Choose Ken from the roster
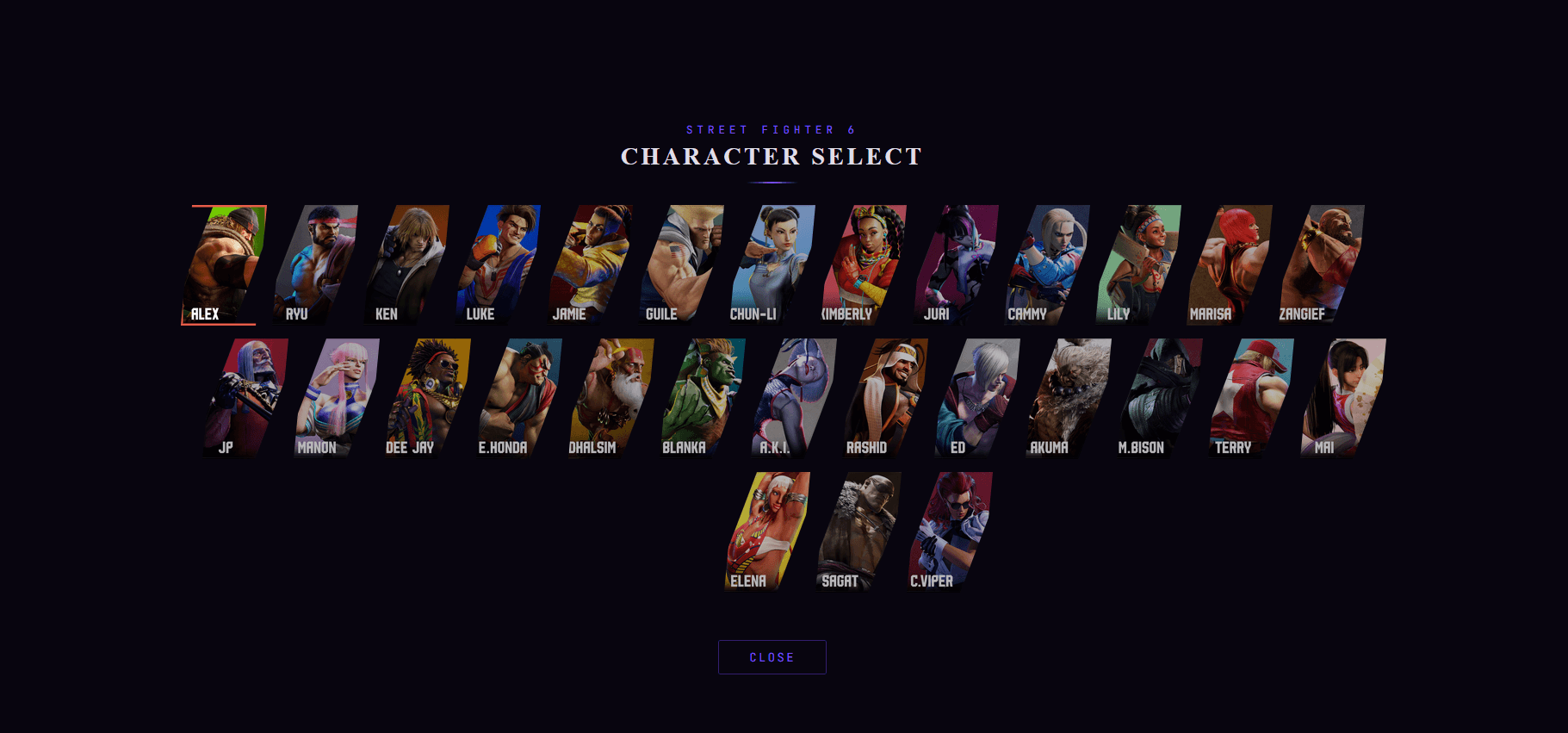This screenshot has width=1568, height=733. click(x=407, y=264)
